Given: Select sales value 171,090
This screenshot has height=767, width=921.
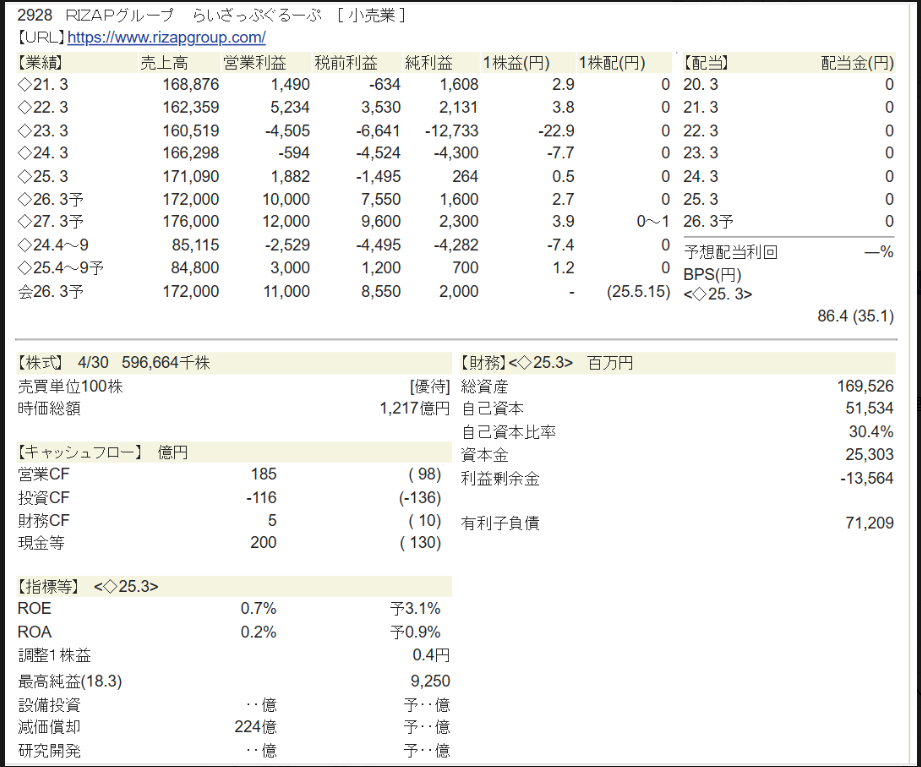Looking at the screenshot, I should point(191,176).
